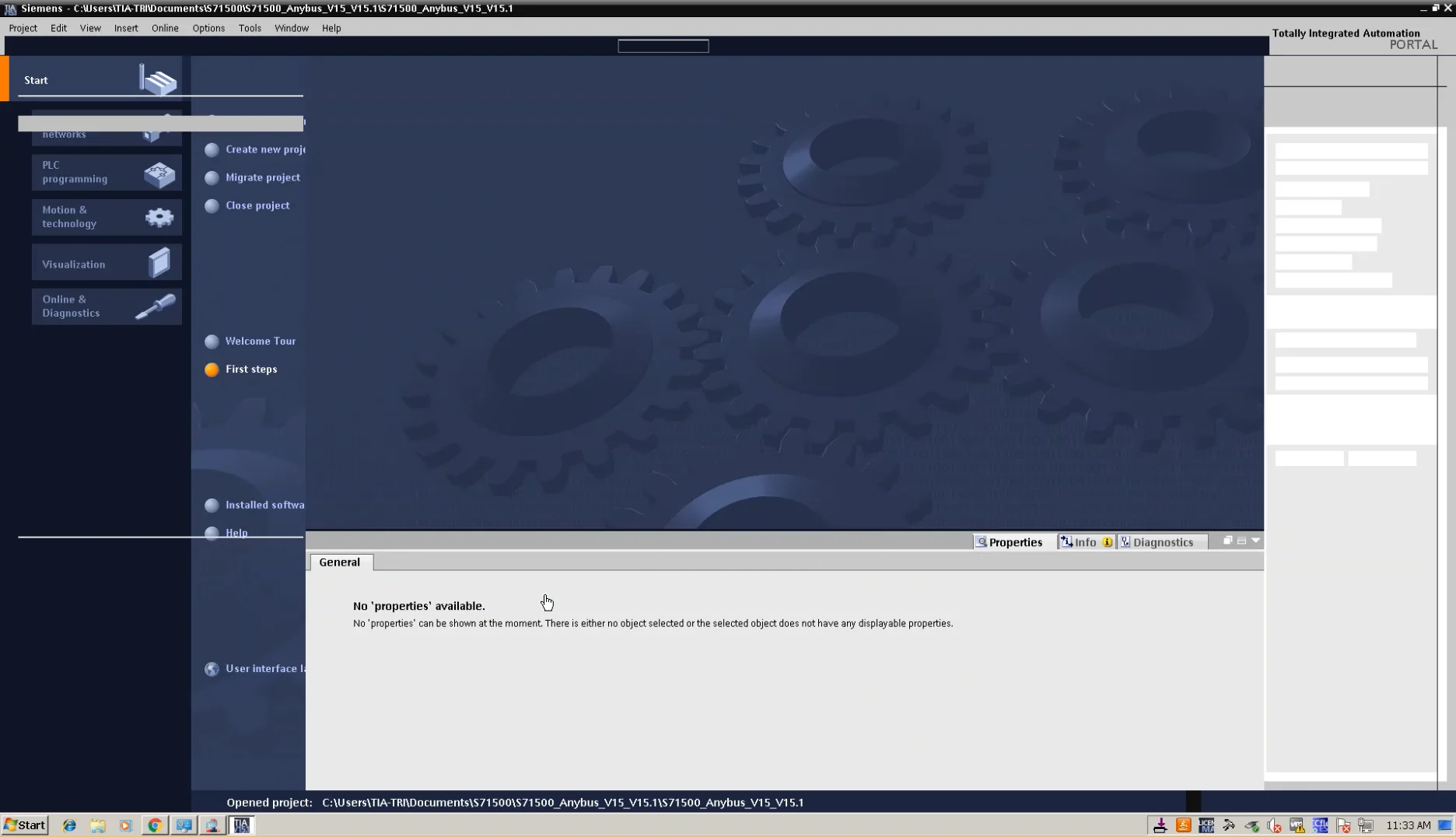The width and height of the screenshot is (1456, 837).
Task: Switch to the Properties tab
Action: 1013,541
